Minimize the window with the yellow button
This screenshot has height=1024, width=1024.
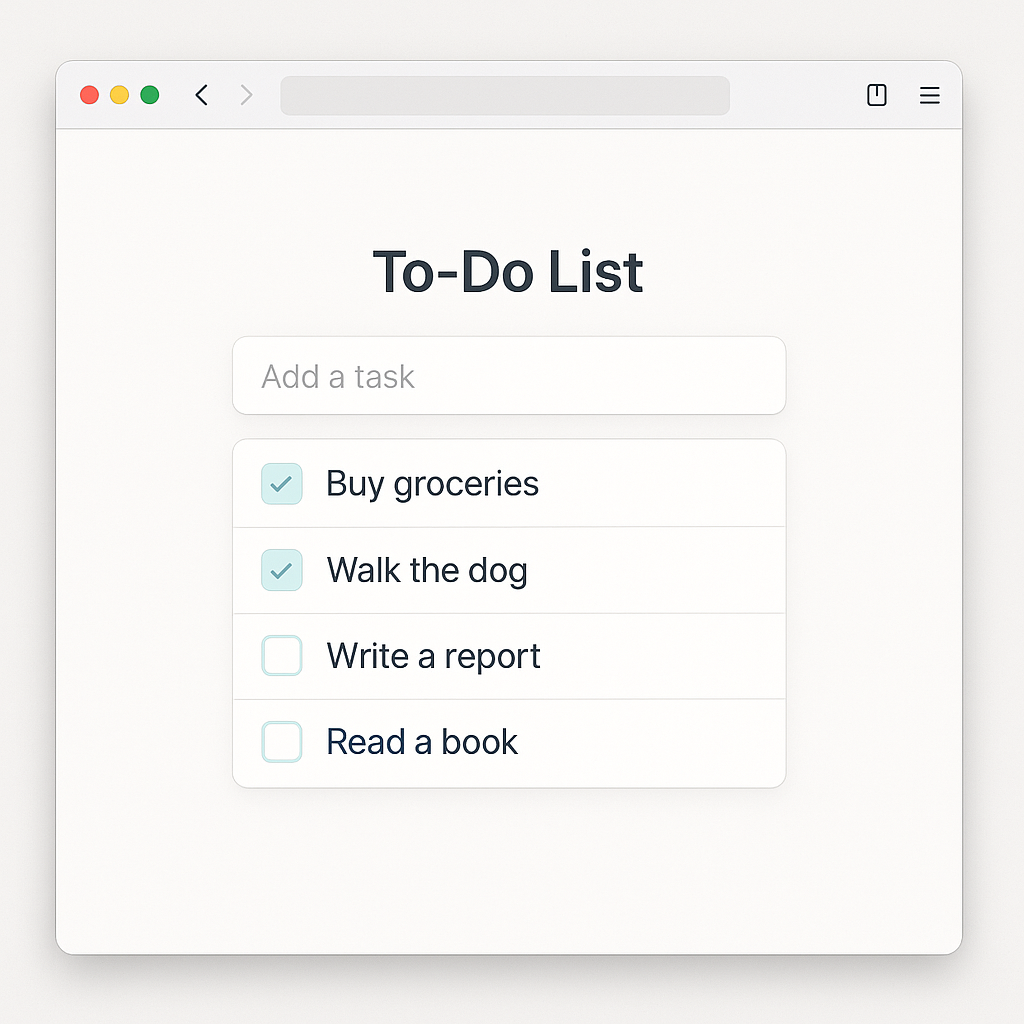(120, 95)
